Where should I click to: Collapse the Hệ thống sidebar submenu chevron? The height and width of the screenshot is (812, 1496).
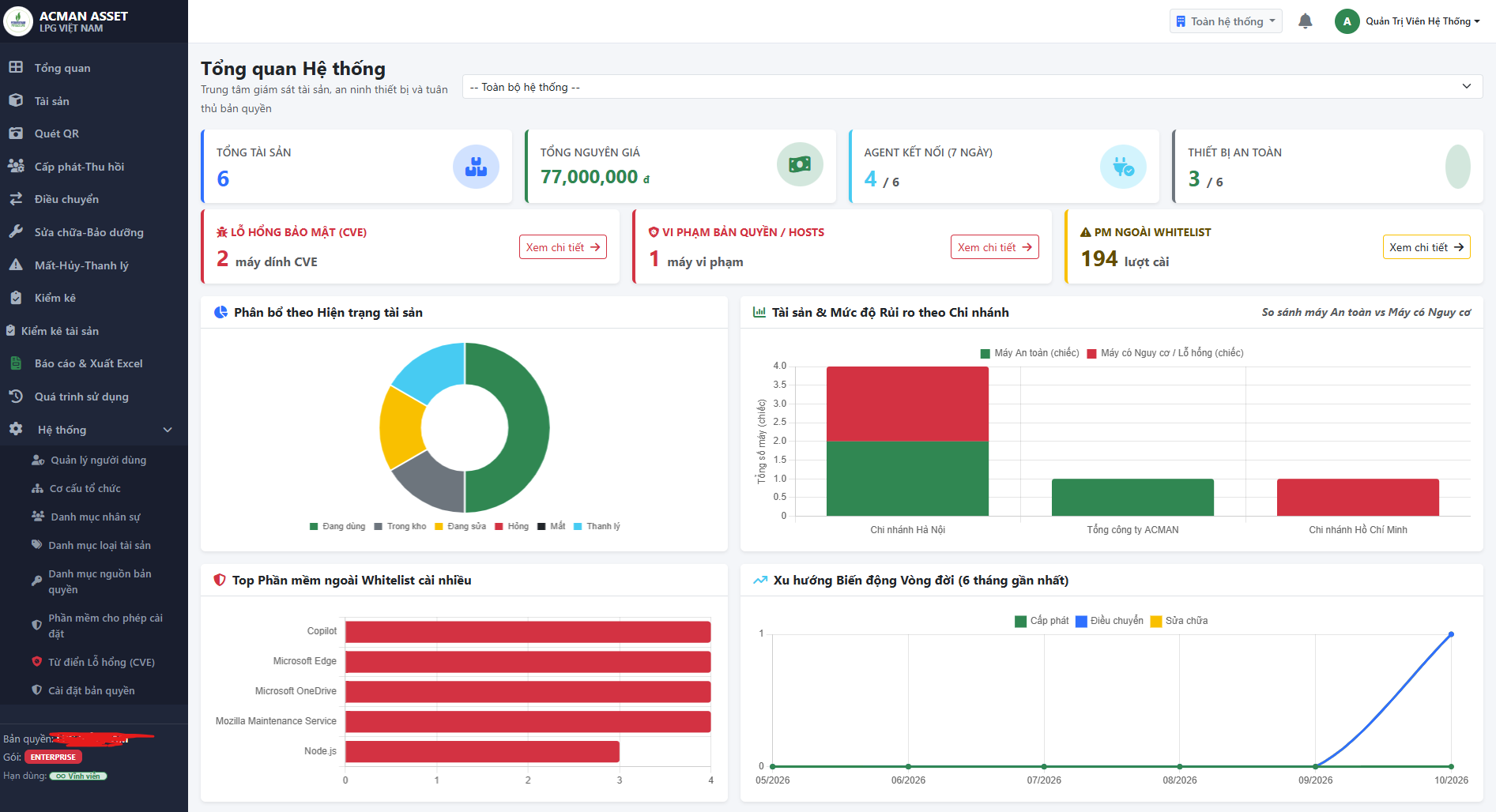[x=168, y=430]
